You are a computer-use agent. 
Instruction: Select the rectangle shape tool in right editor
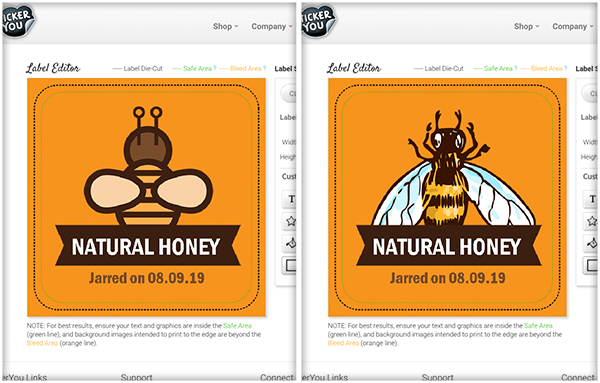(591, 265)
